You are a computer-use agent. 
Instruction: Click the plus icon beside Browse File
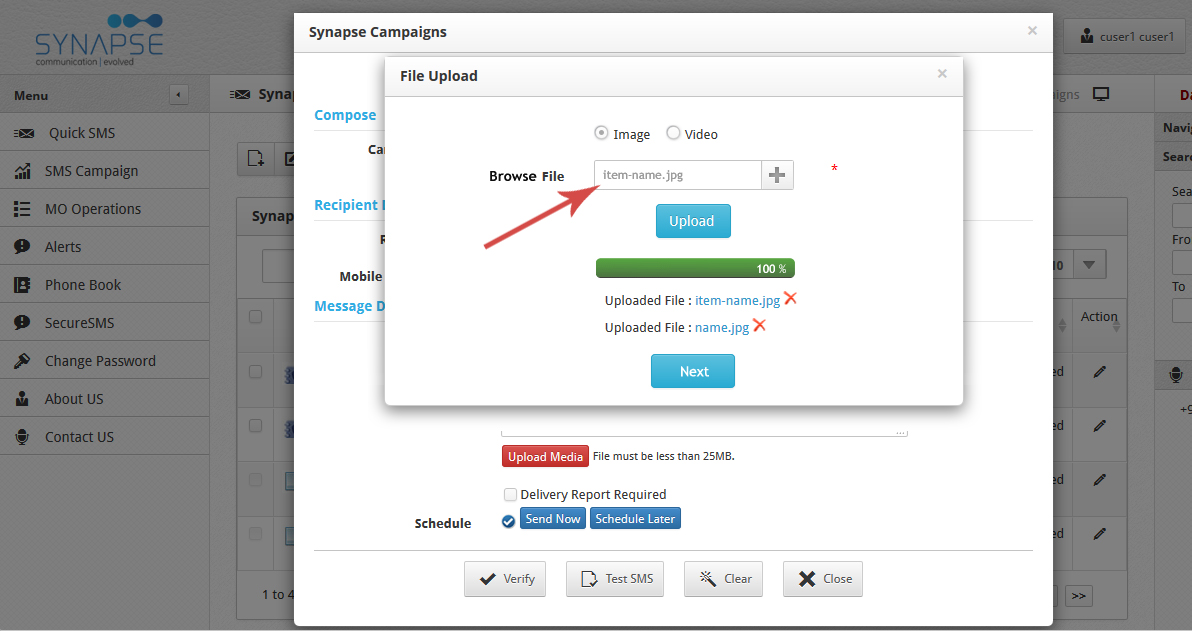[777, 175]
